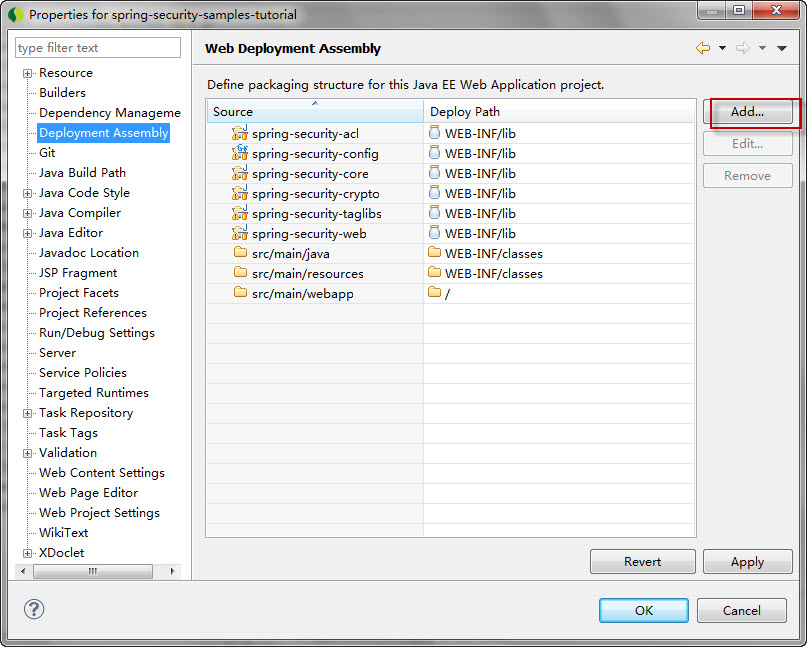Viewport: 807px width, 647px height.
Task: Open Web Project Settings page
Action: pos(99,513)
